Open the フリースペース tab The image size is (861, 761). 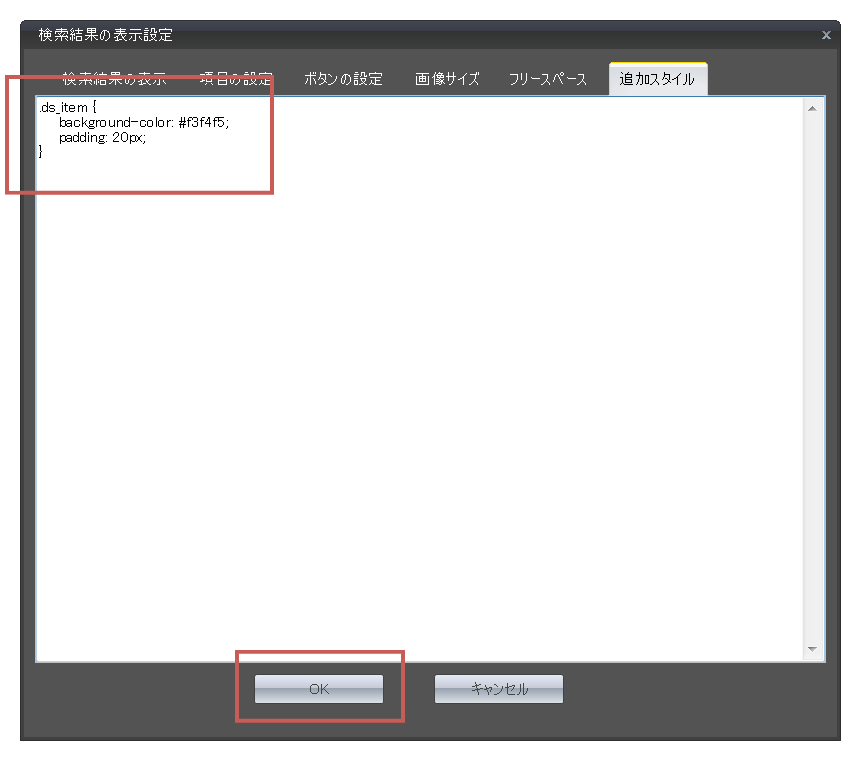pyautogui.click(x=547, y=79)
